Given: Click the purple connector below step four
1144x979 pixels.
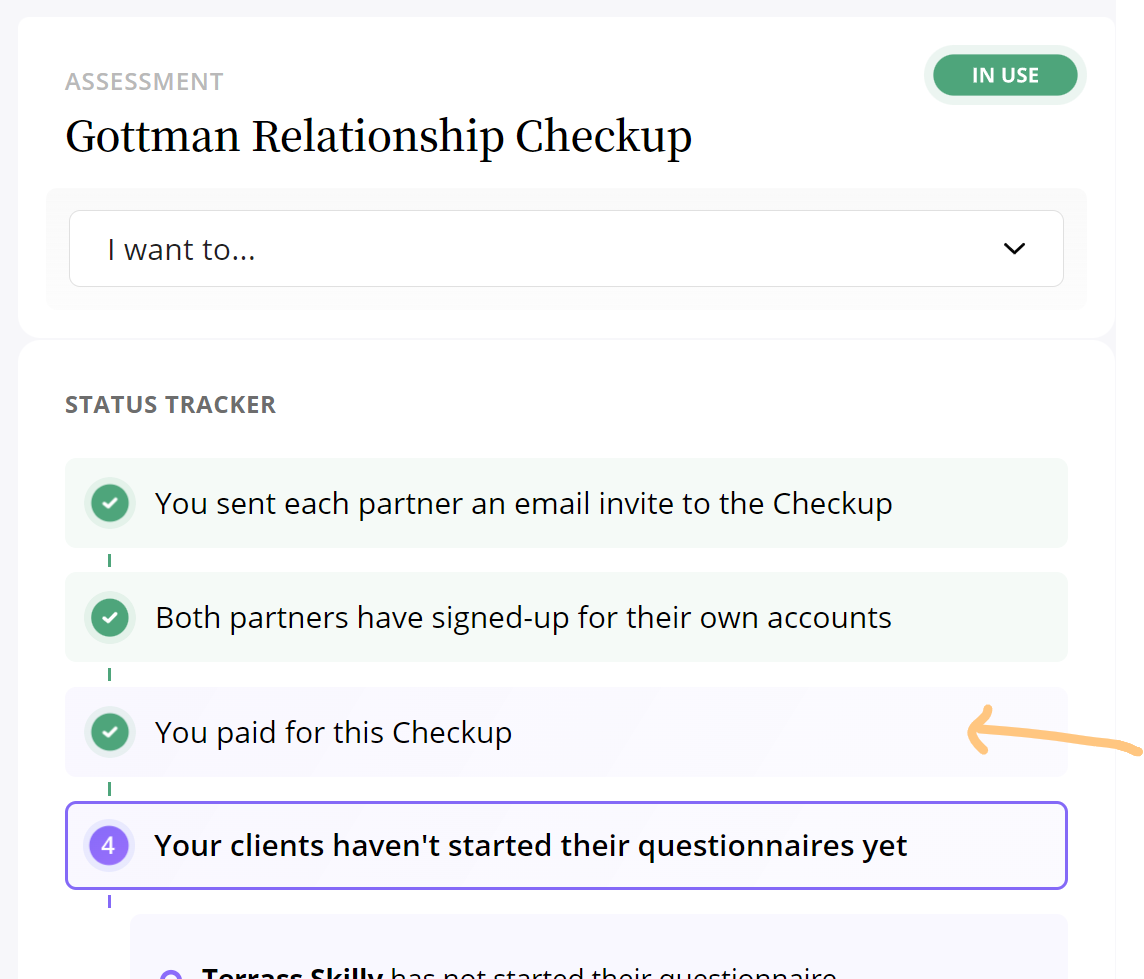Looking at the screenshot, I should pos(109,901).
